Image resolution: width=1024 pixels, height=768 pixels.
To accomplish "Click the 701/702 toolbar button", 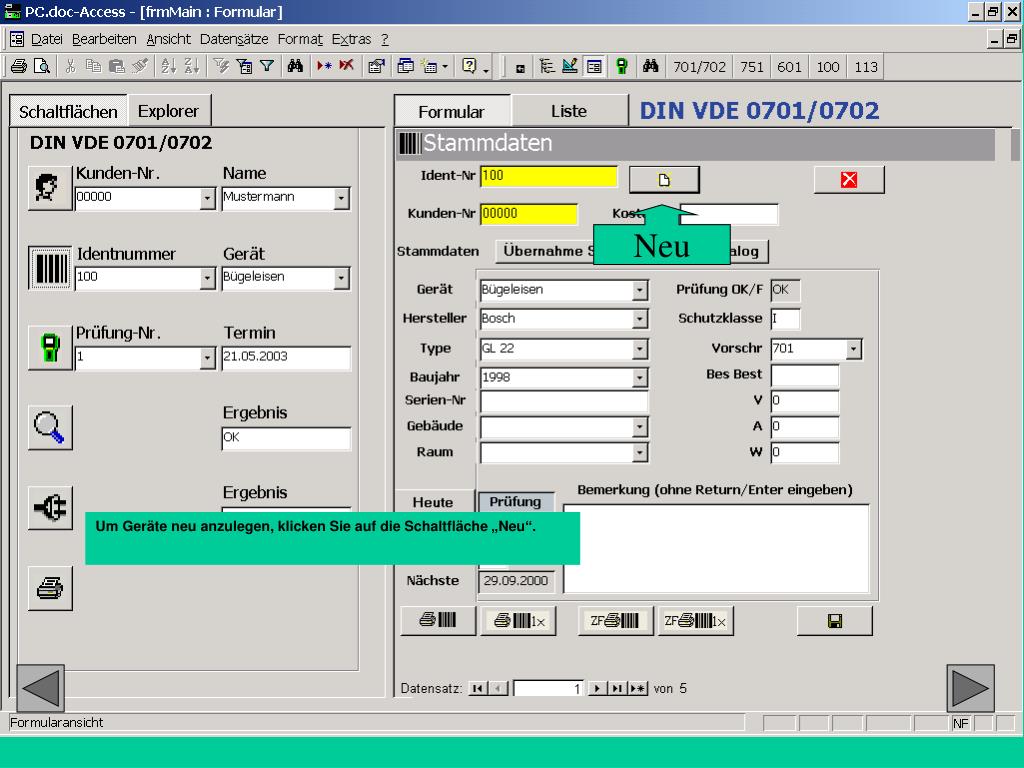I will pos(699,67).
